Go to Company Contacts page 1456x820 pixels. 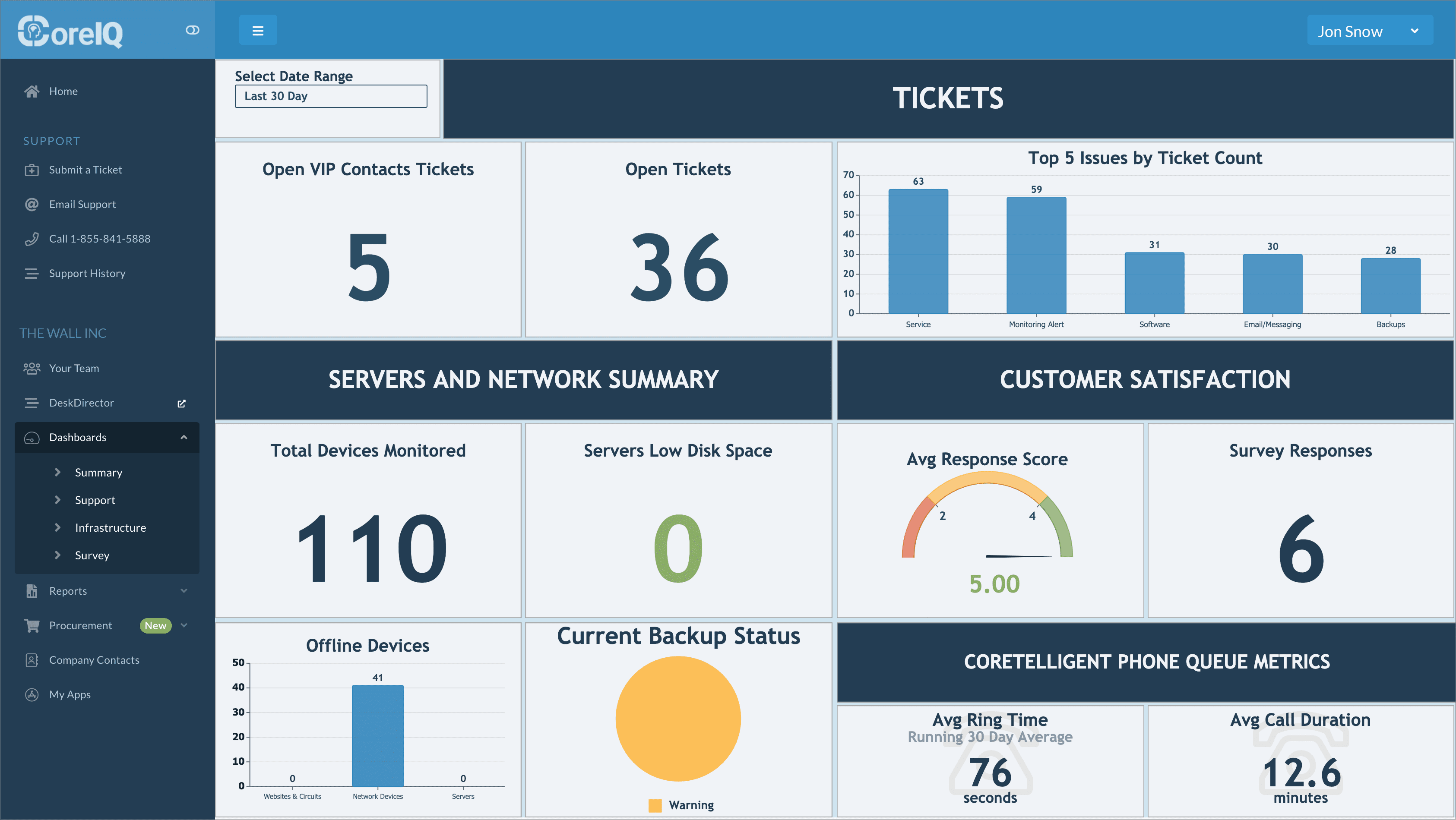pos(94,659)
